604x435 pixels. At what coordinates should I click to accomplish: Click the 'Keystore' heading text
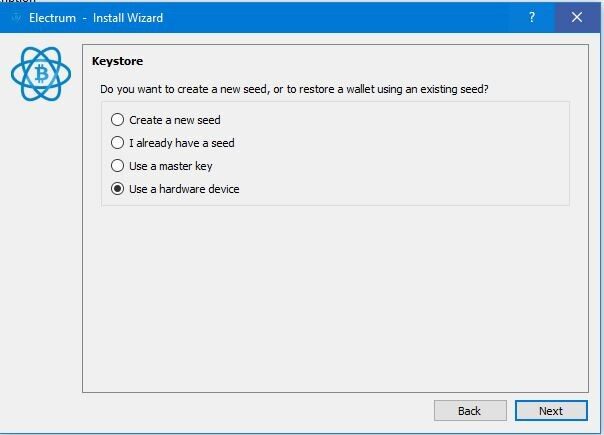(x=117, y=61)
